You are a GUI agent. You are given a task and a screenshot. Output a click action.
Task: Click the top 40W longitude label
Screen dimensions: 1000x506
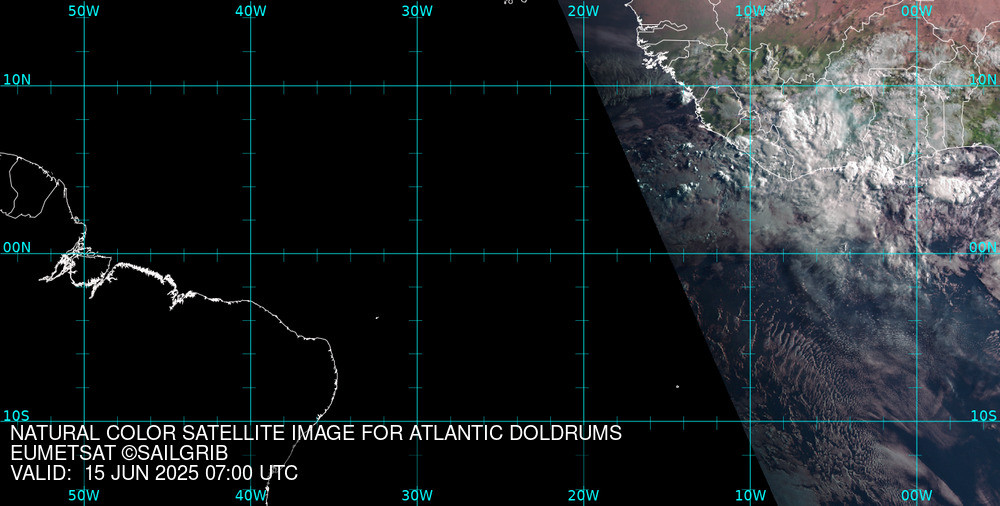click(251, 11)
